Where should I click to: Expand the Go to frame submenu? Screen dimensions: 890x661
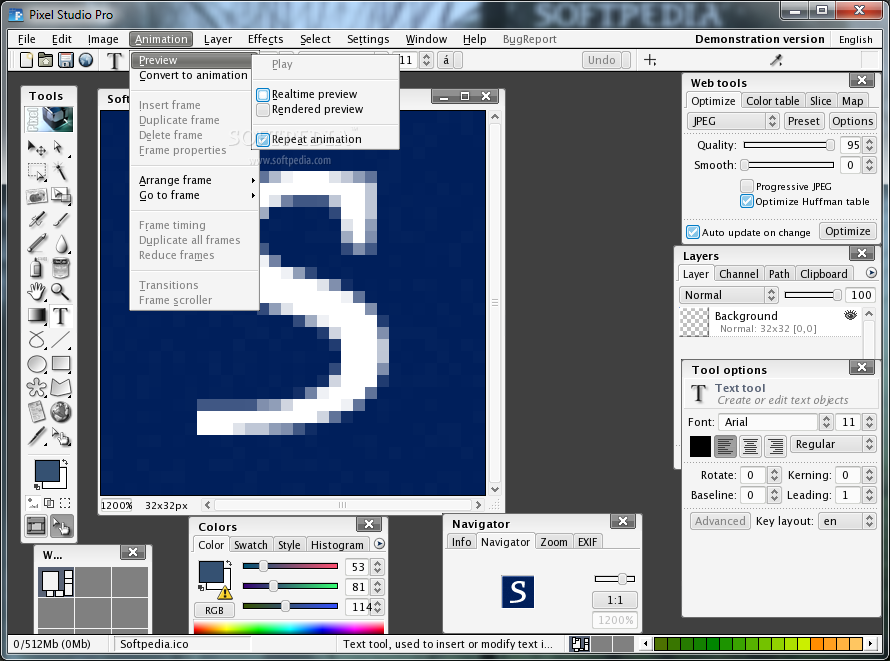195,195
